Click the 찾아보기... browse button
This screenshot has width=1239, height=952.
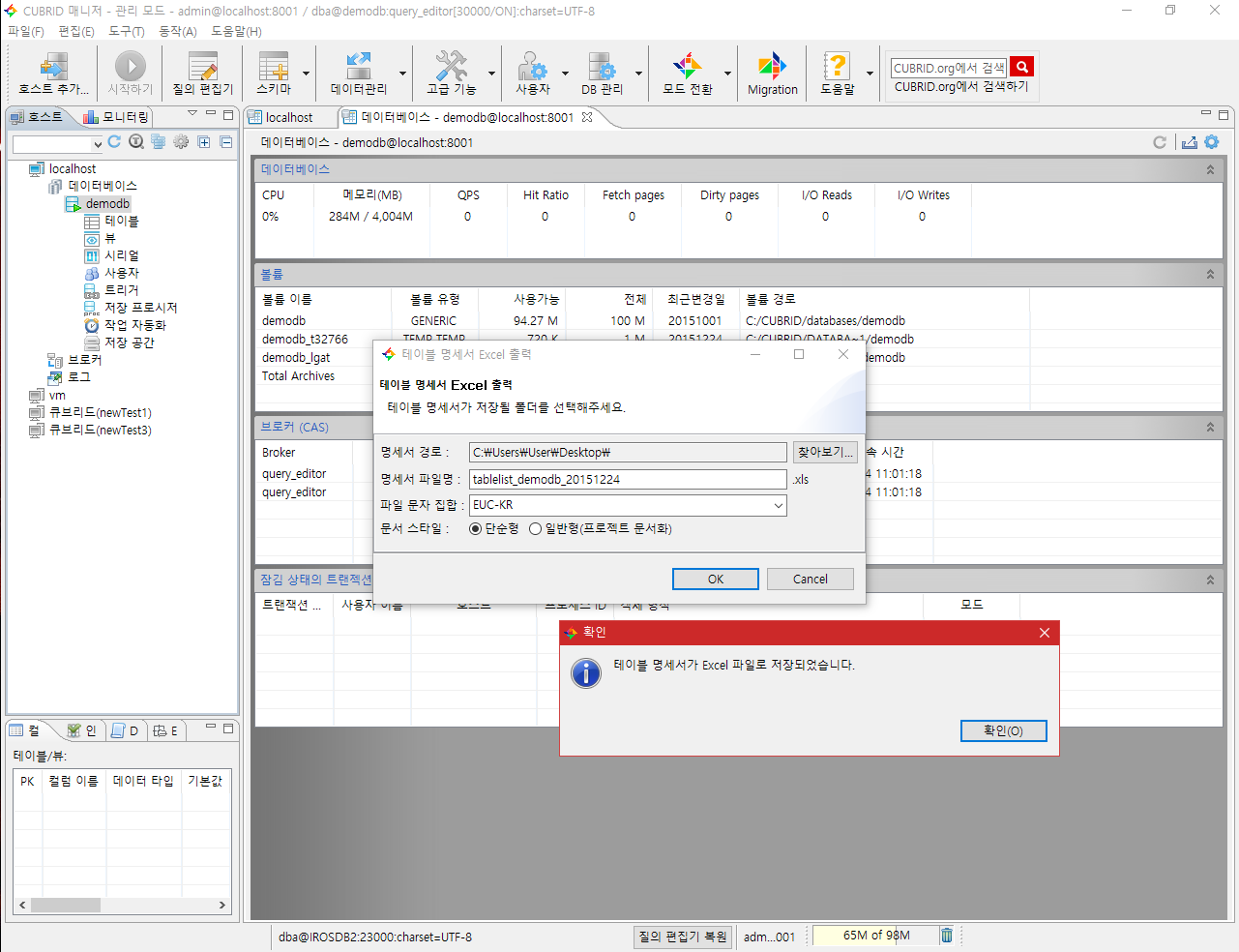(825, 452)
